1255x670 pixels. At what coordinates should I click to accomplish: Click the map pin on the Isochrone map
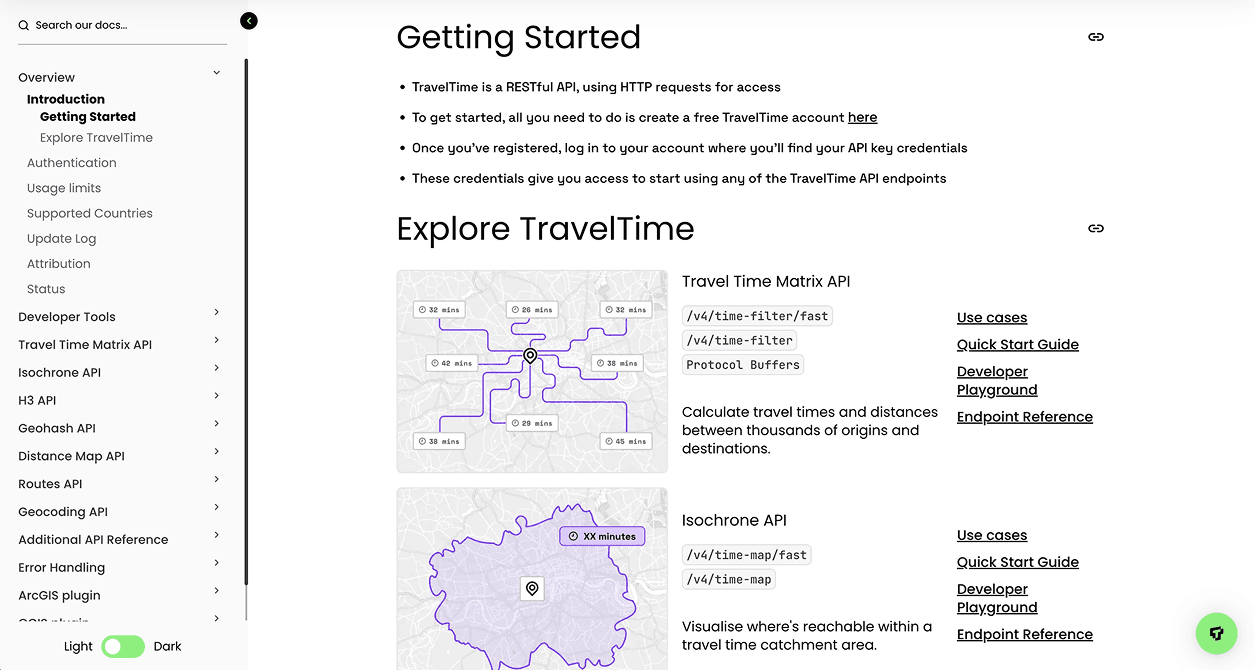click(532, 589)
